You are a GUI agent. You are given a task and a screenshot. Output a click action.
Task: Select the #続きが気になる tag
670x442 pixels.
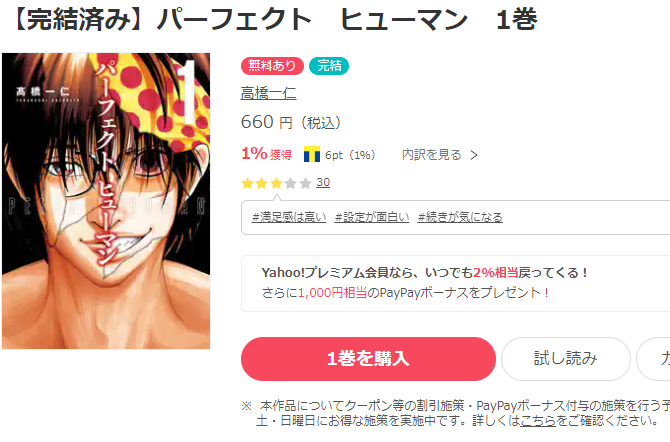(x=460, y=217)
